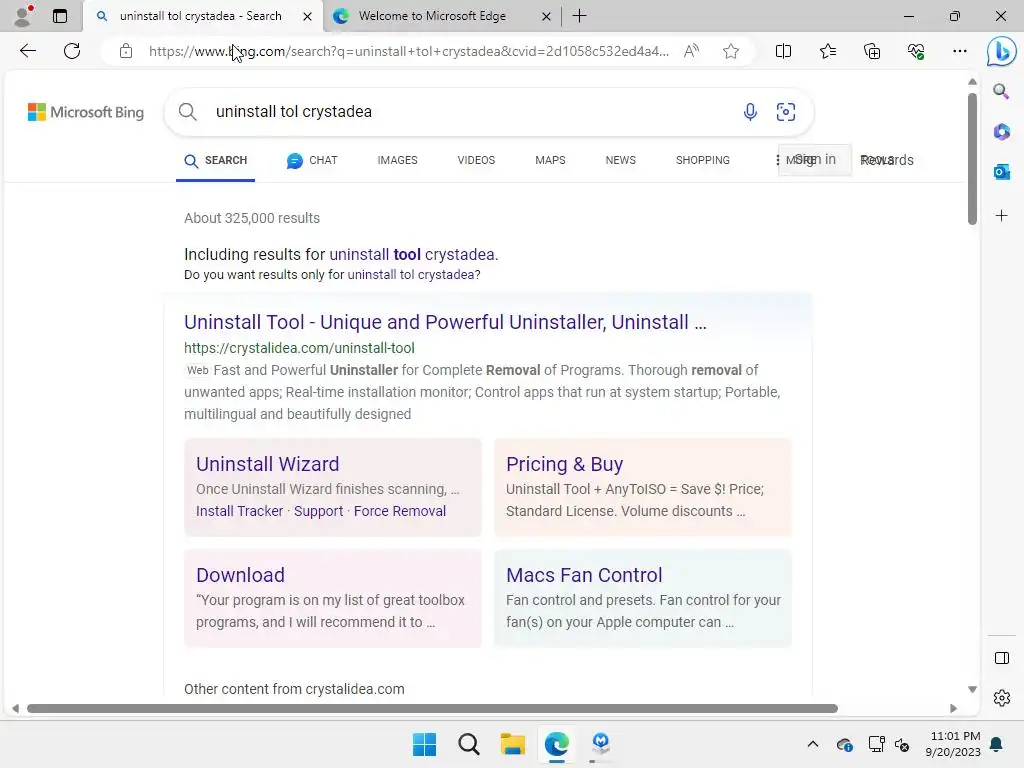Open crystalidea.com/uninstall-tool URL
Screen dimensions: 1024x768
point(299,348)
